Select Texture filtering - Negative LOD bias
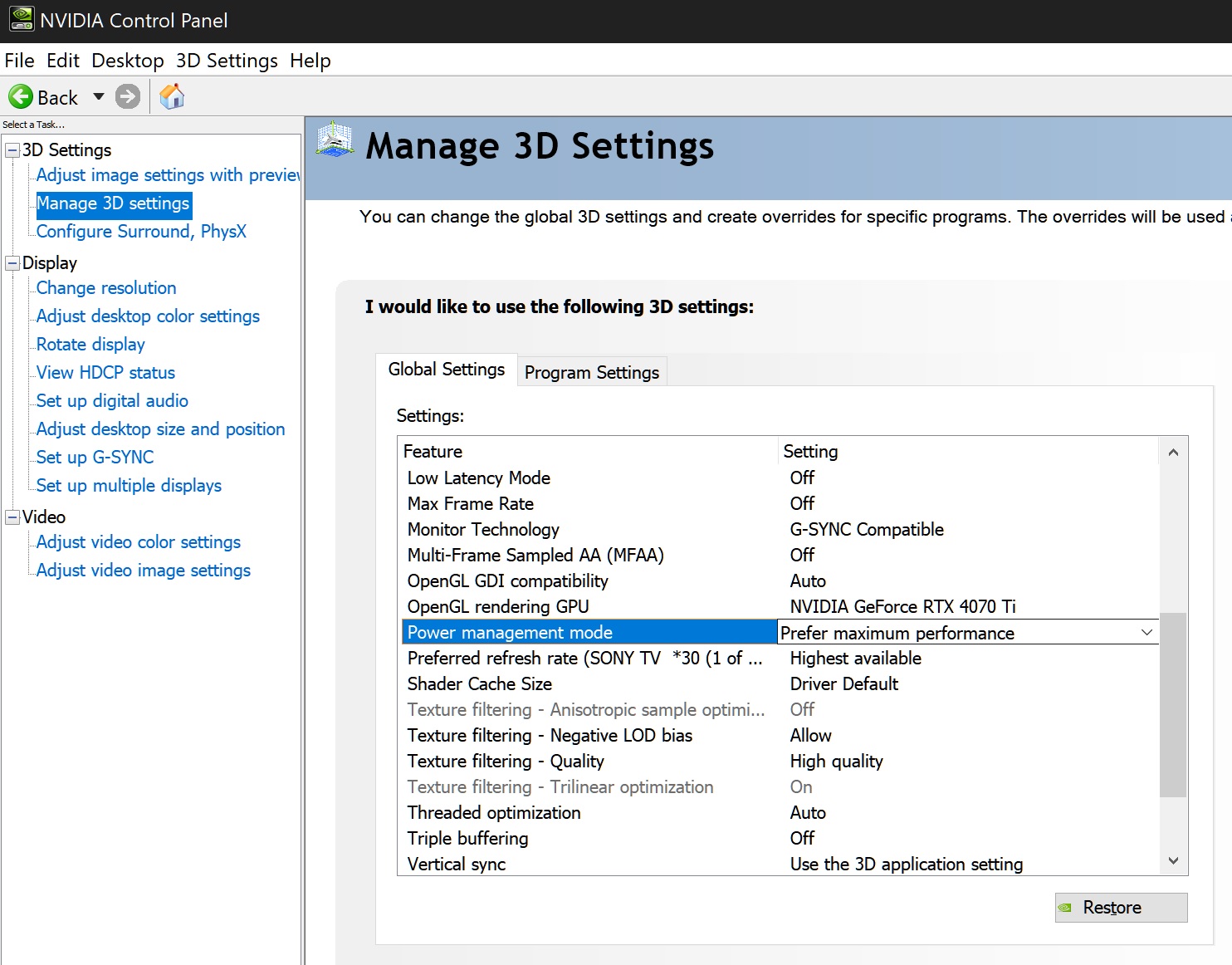 click(x=780, y=735)
